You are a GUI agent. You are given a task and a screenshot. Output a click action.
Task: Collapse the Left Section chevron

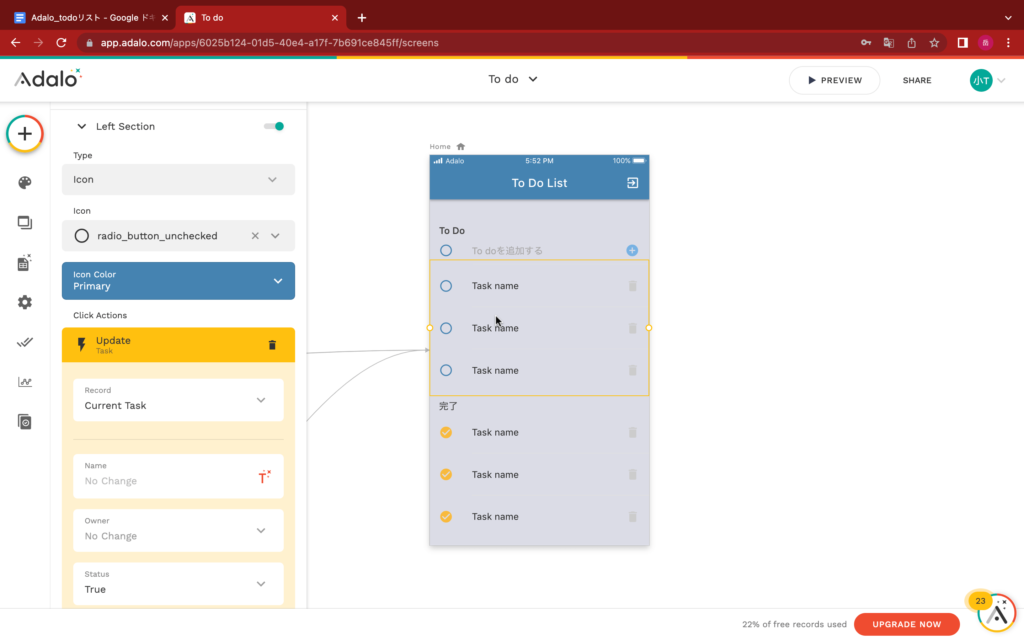[x=82, y=127]
